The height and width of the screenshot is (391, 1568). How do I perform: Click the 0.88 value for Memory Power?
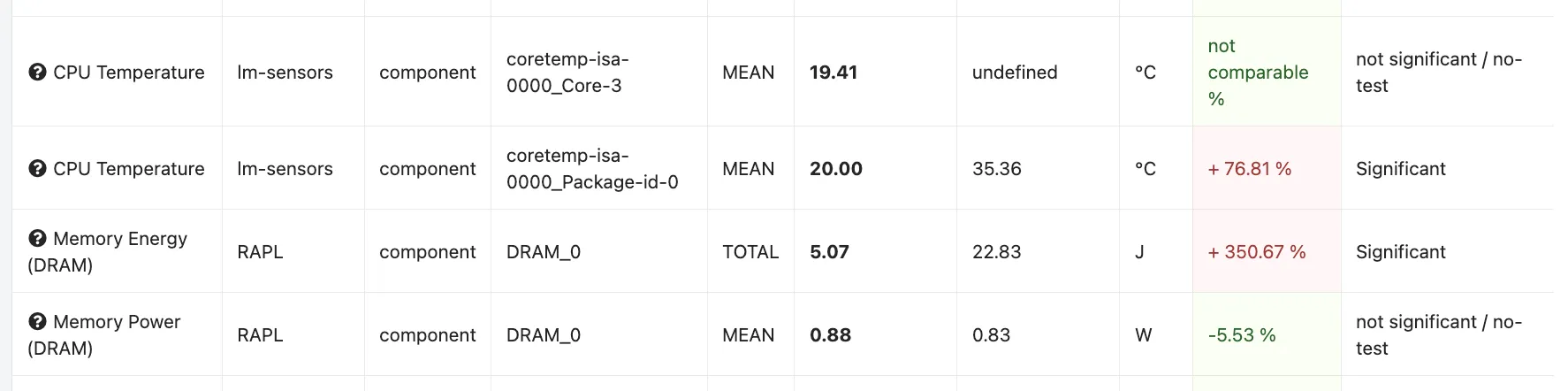coord(830,335)
